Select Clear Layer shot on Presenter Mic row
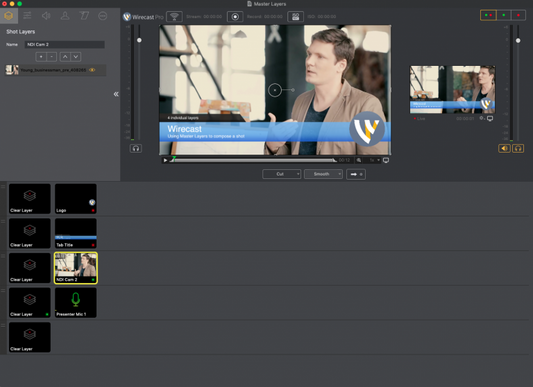533x387 pixels. (30, 303)
